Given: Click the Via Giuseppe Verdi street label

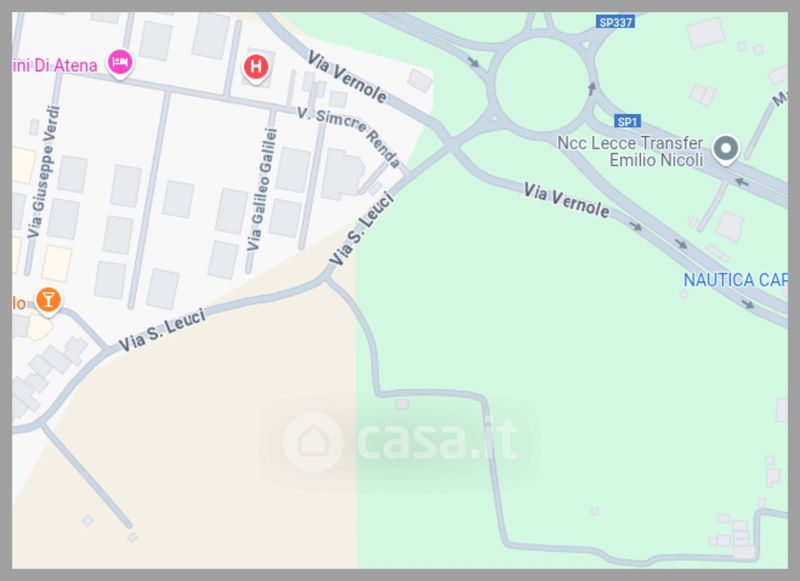Looking at the screenshot, I should [44, 172].
